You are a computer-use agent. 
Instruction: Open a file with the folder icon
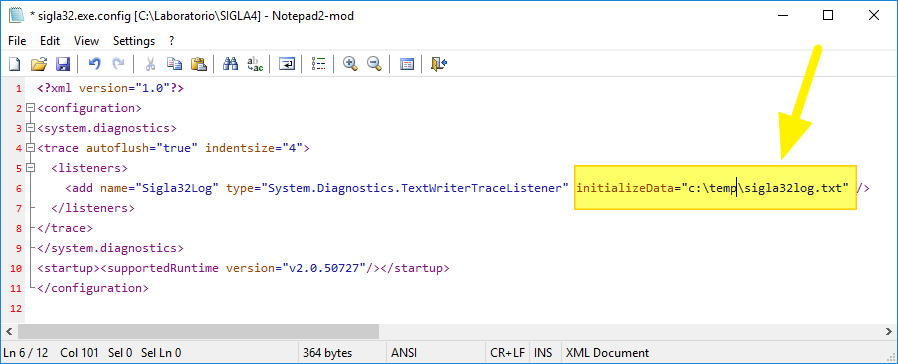coord(38,64)
